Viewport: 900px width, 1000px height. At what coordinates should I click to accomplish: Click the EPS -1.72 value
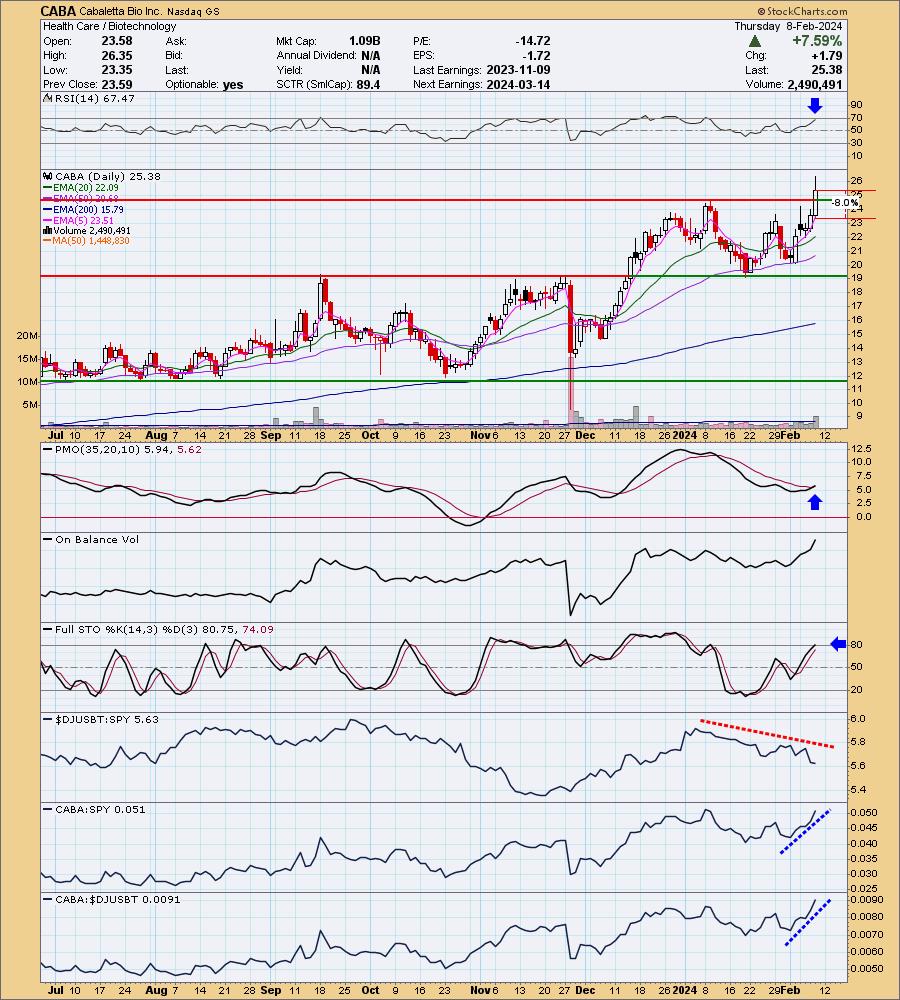pos(535,55)
